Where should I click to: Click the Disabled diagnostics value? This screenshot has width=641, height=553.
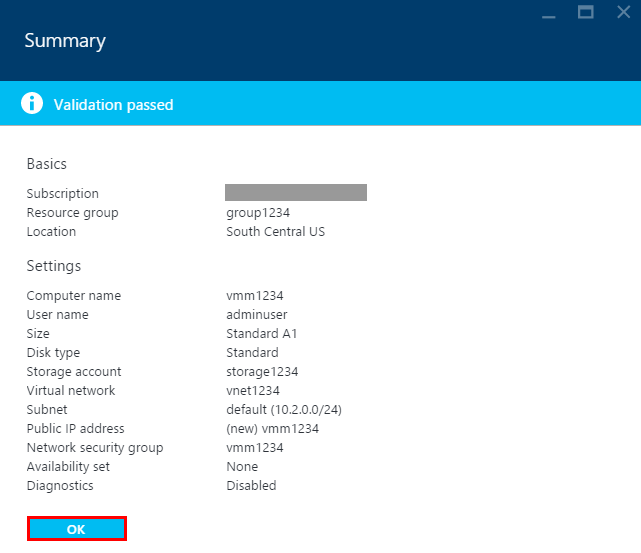click(251, 486)
